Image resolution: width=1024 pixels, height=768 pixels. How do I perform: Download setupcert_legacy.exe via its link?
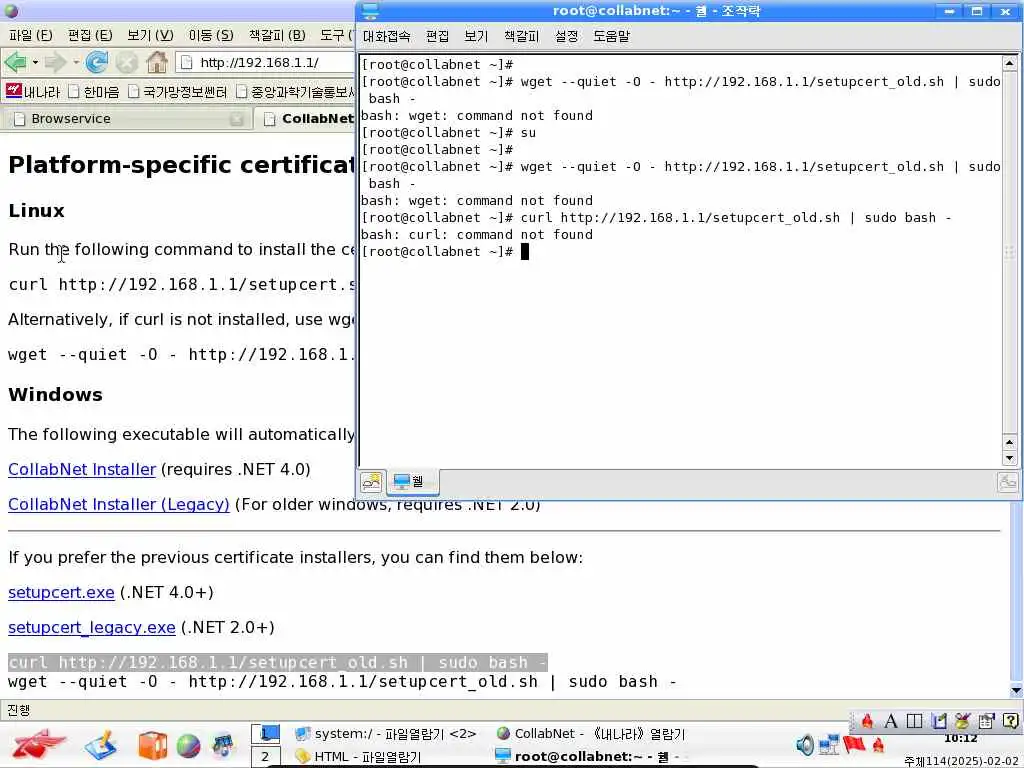(x=91, y=628)
